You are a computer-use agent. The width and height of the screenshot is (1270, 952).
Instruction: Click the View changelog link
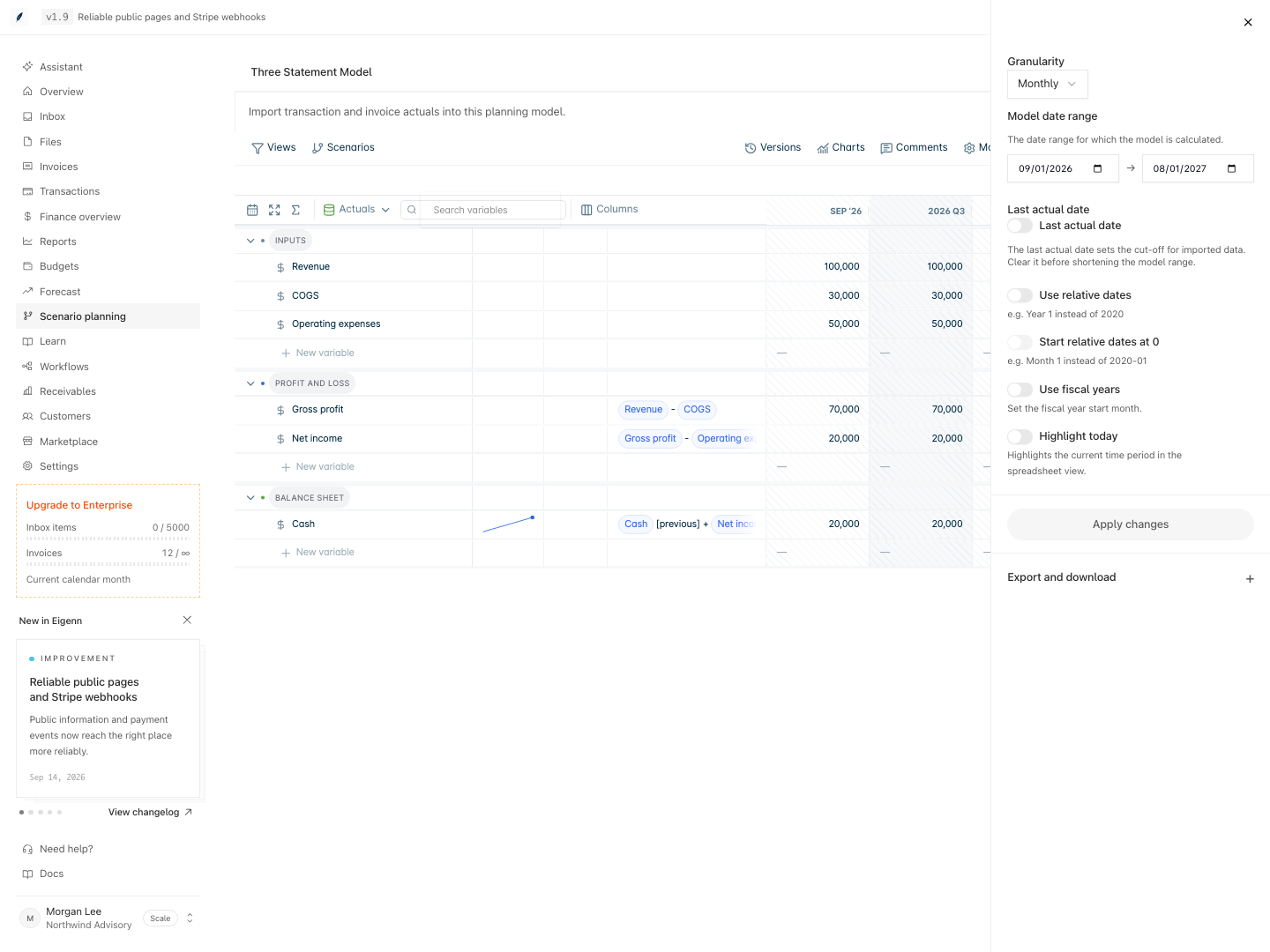150,813
